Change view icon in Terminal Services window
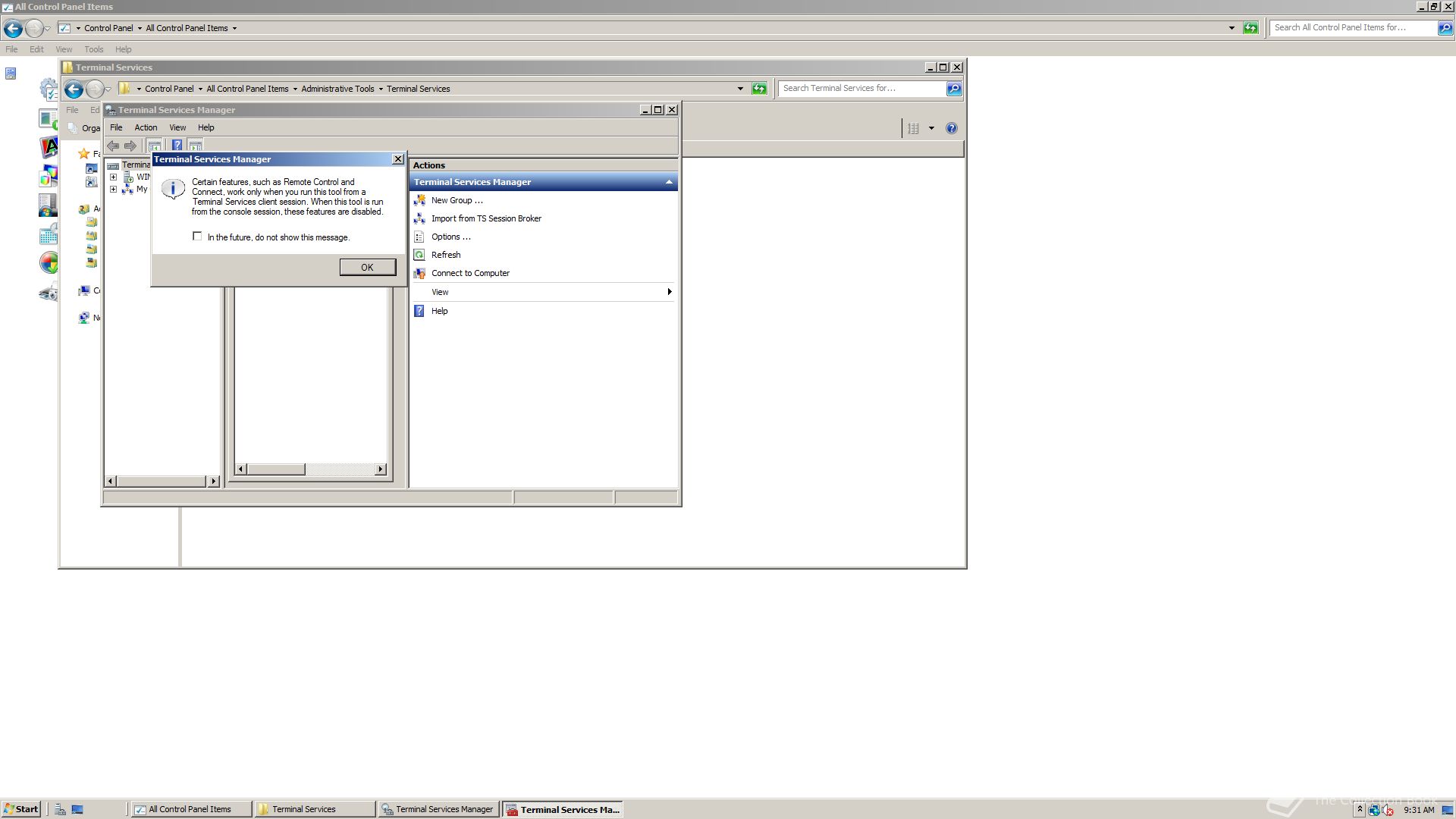1456x819 pixels. [x=914, y=128]
